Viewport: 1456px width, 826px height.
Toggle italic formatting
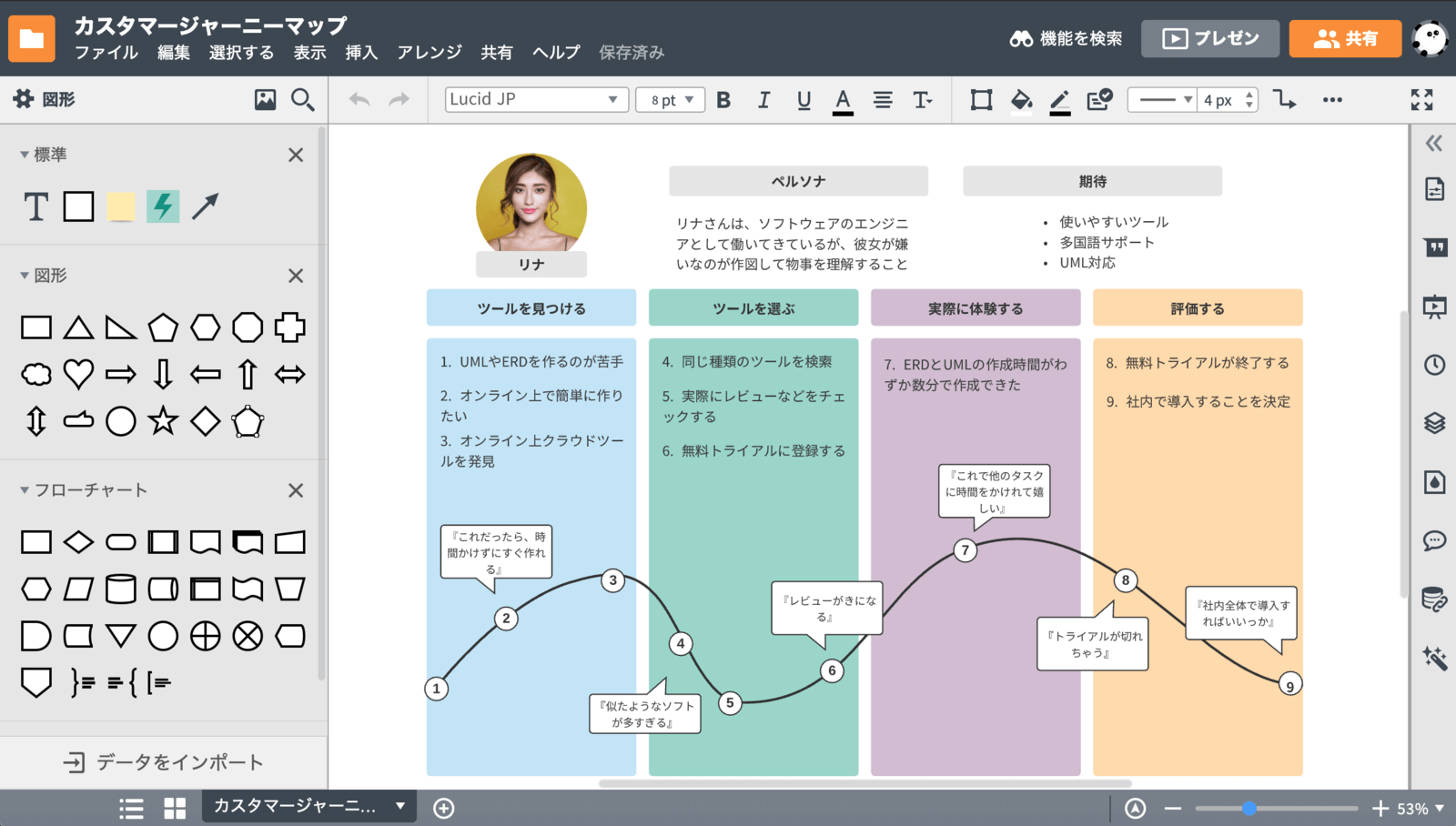763,100
